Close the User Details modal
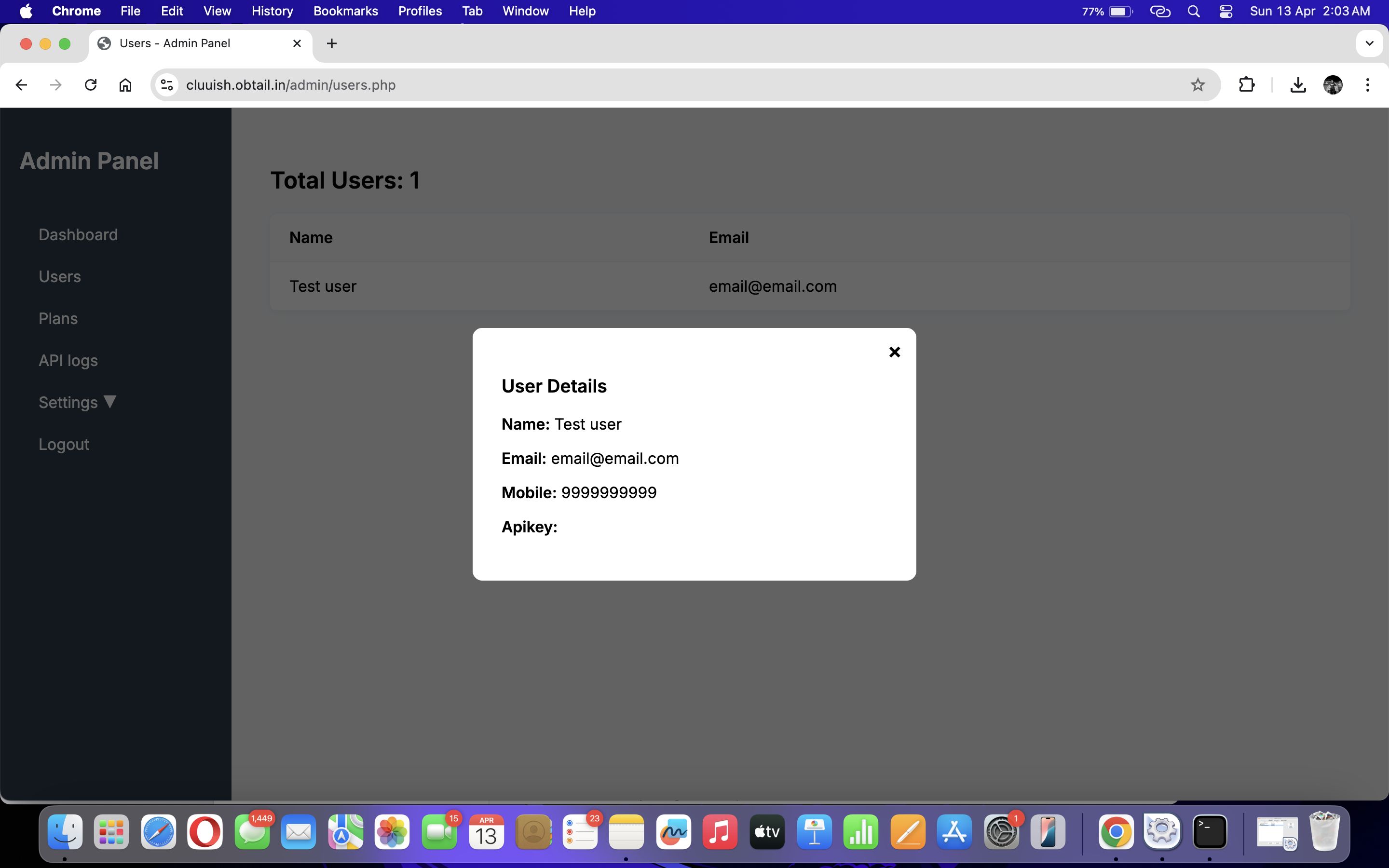 pyautogui.click(x=894, y=352)
